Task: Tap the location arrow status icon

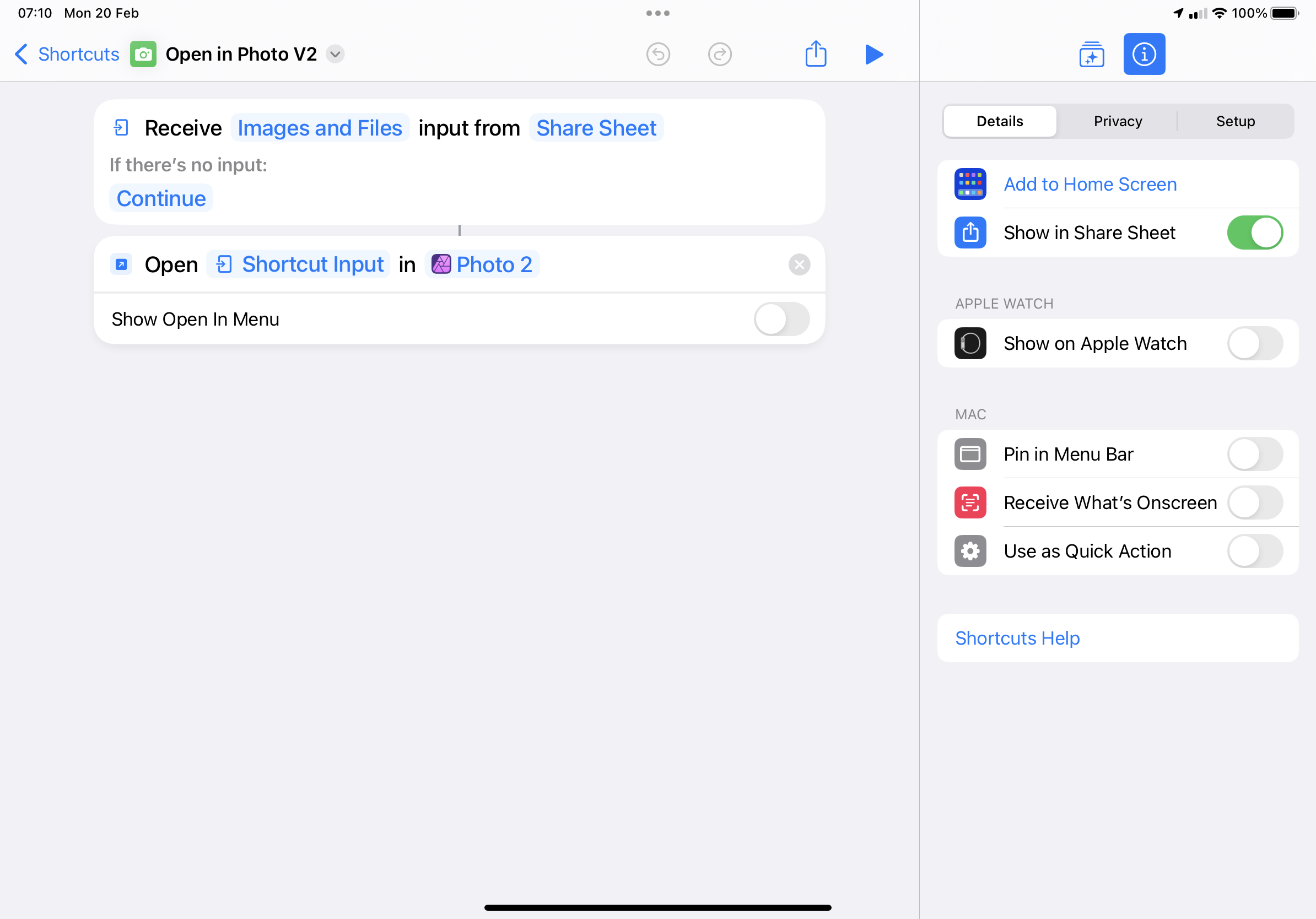Action: 1178,13
